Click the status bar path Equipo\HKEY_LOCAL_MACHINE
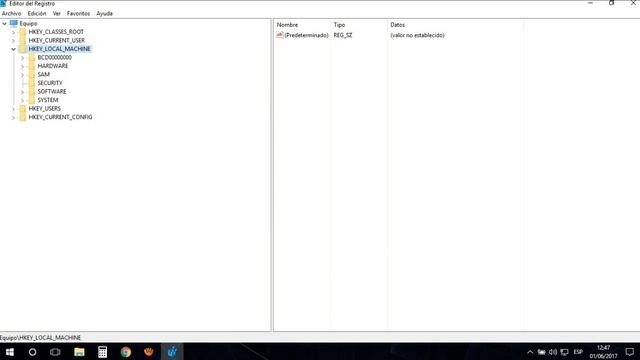Screen dimensions: 640x360 (x=40, y=338)
